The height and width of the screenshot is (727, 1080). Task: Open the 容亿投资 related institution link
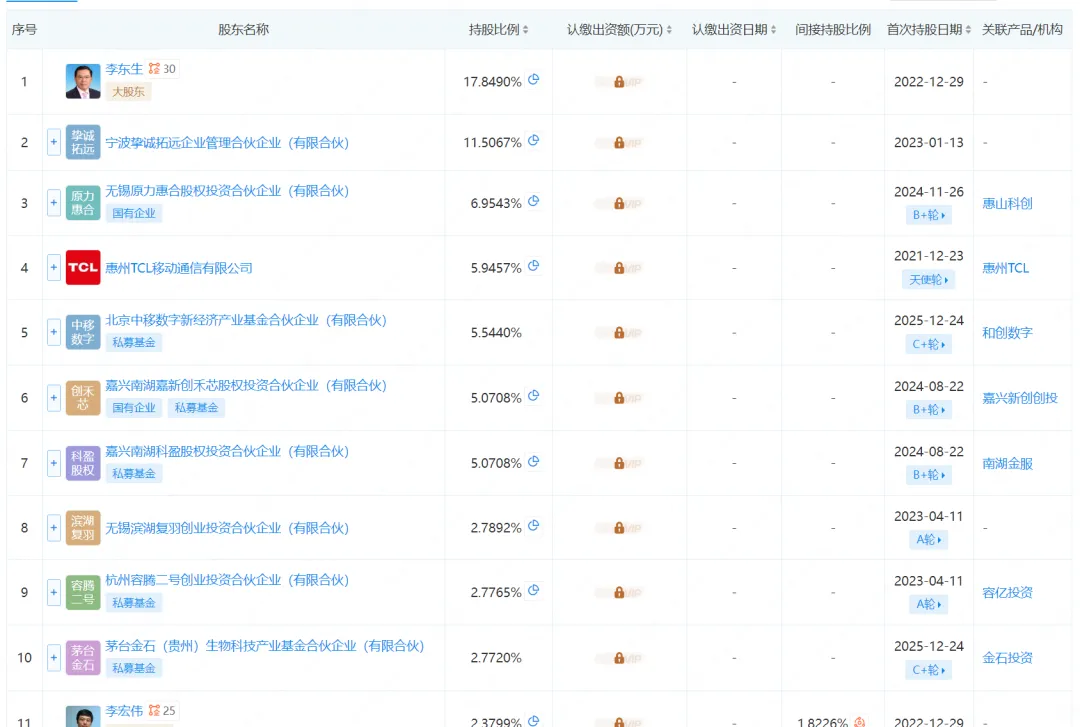click(x=1007, y=593)
